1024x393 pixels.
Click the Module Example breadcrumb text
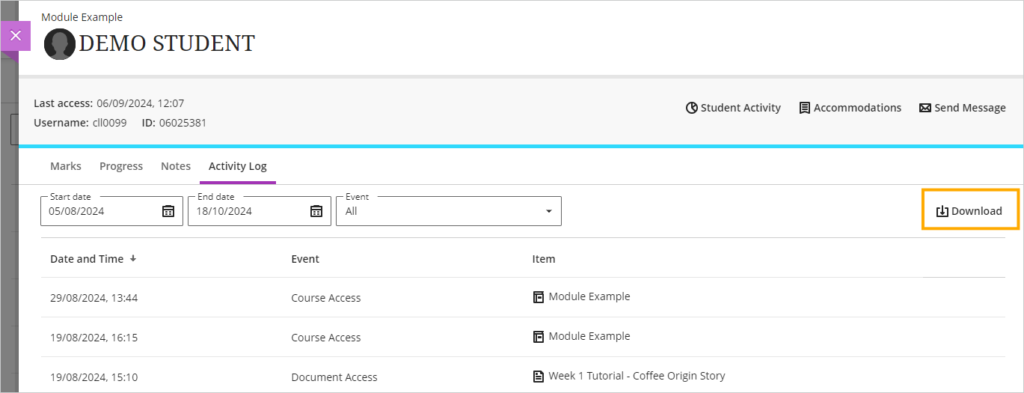click(82, 17)
